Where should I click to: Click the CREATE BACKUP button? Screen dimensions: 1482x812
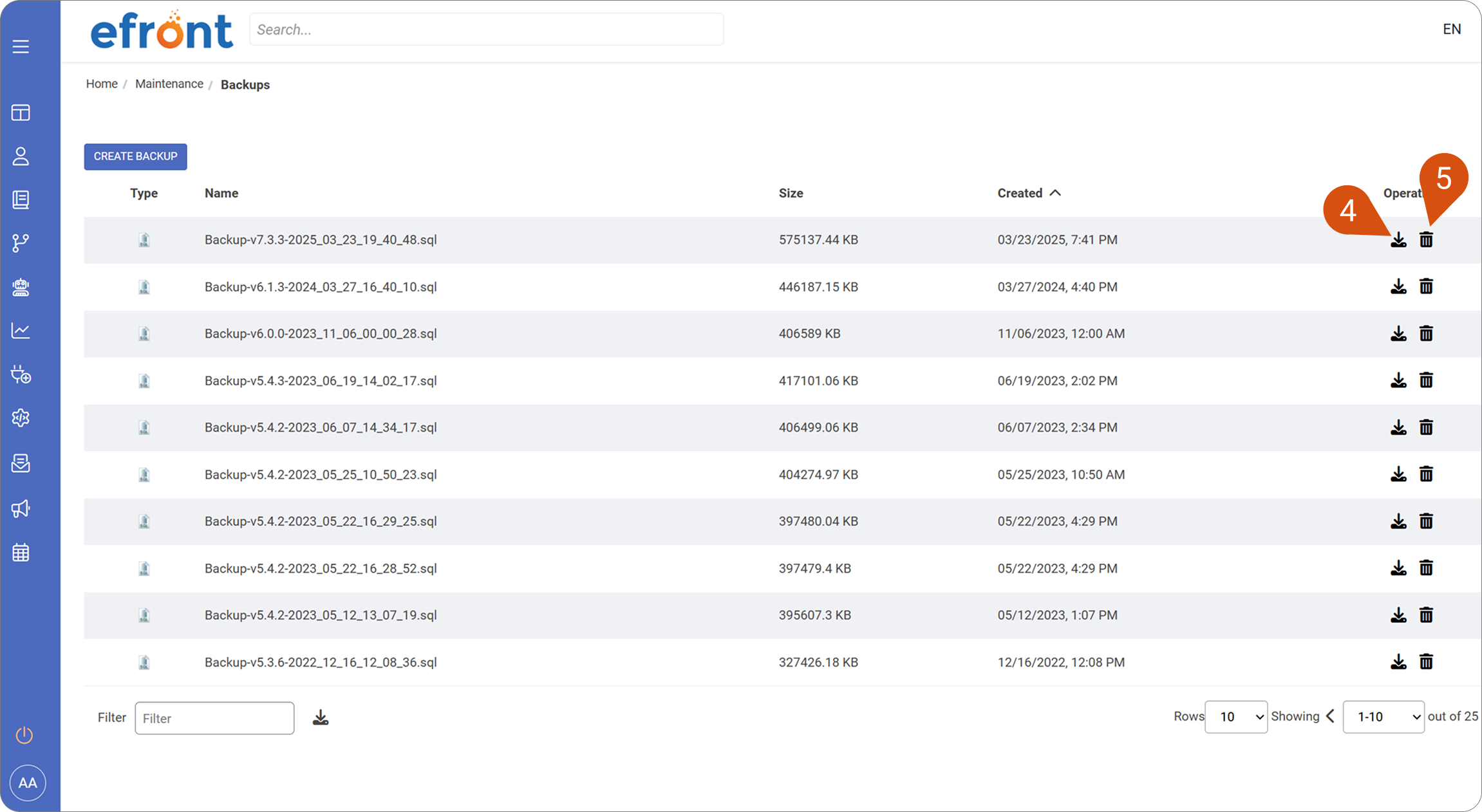[135, 156]
